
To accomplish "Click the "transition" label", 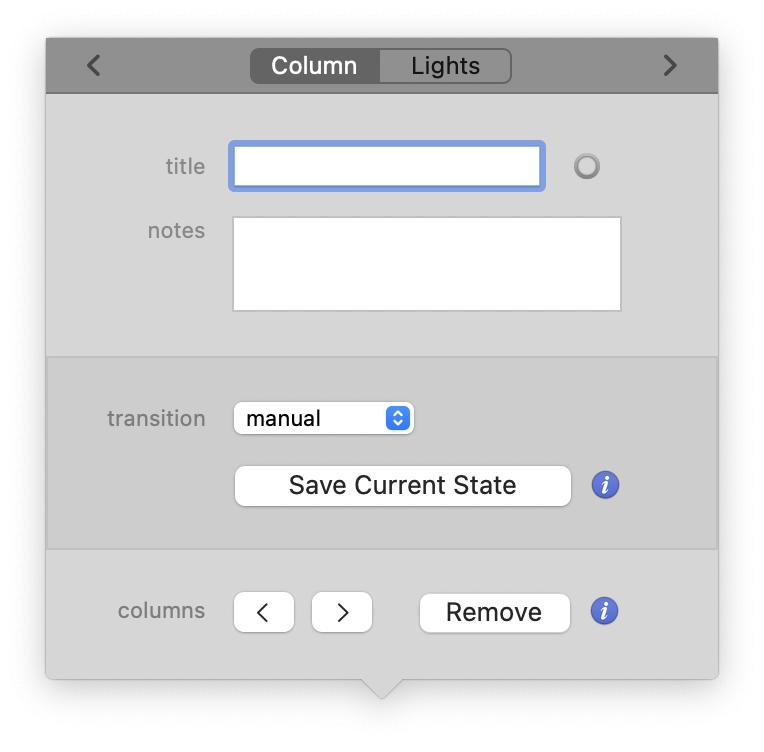I will coord(156,419).
